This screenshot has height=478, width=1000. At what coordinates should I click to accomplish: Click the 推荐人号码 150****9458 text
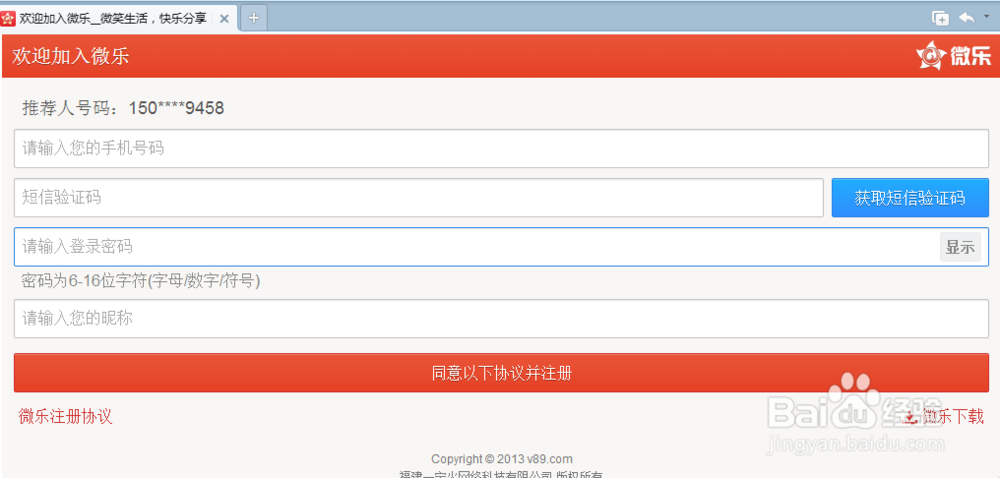click(123, 108)
